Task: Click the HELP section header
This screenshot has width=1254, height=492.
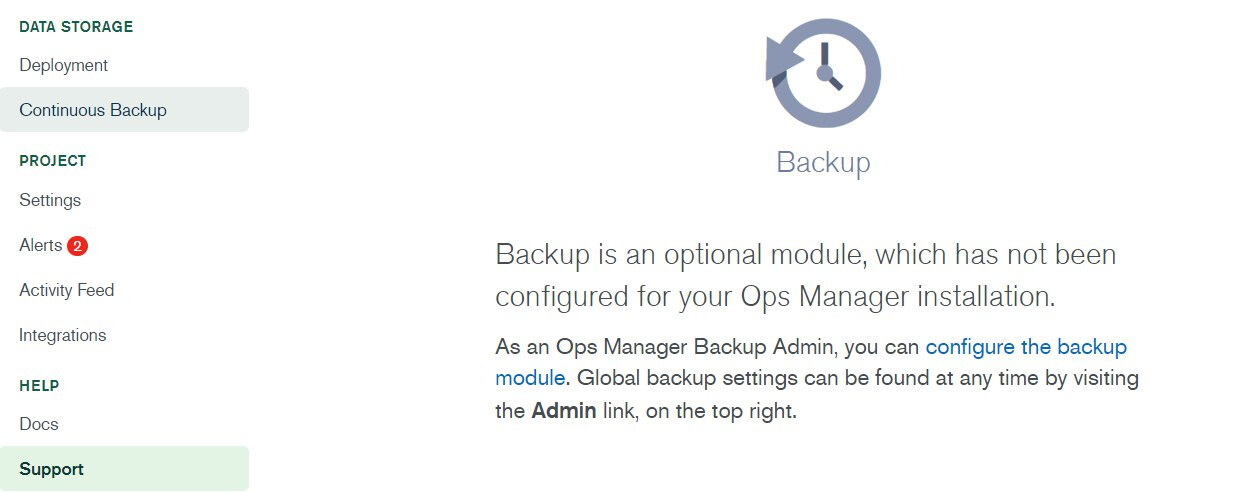Action: pos(40,385)
